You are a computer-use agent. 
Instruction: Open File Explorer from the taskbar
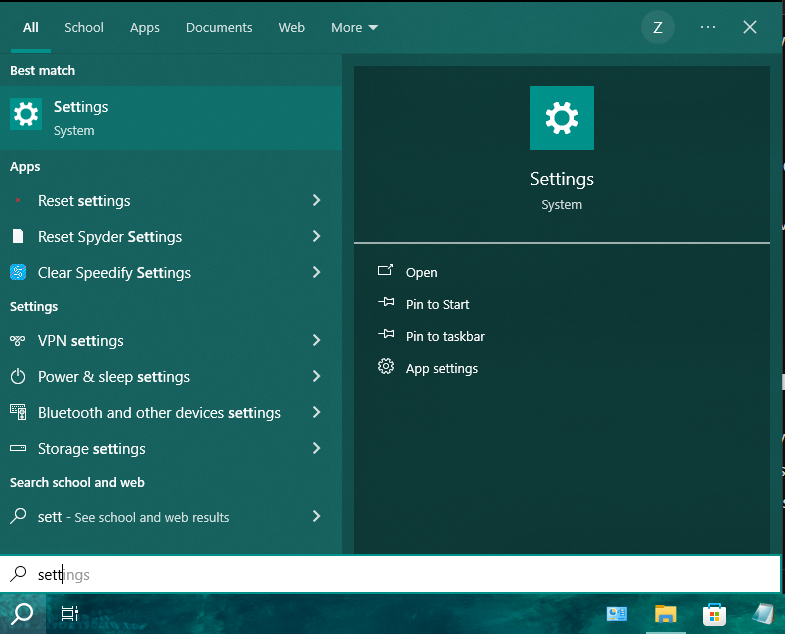[x=665, y=614]
